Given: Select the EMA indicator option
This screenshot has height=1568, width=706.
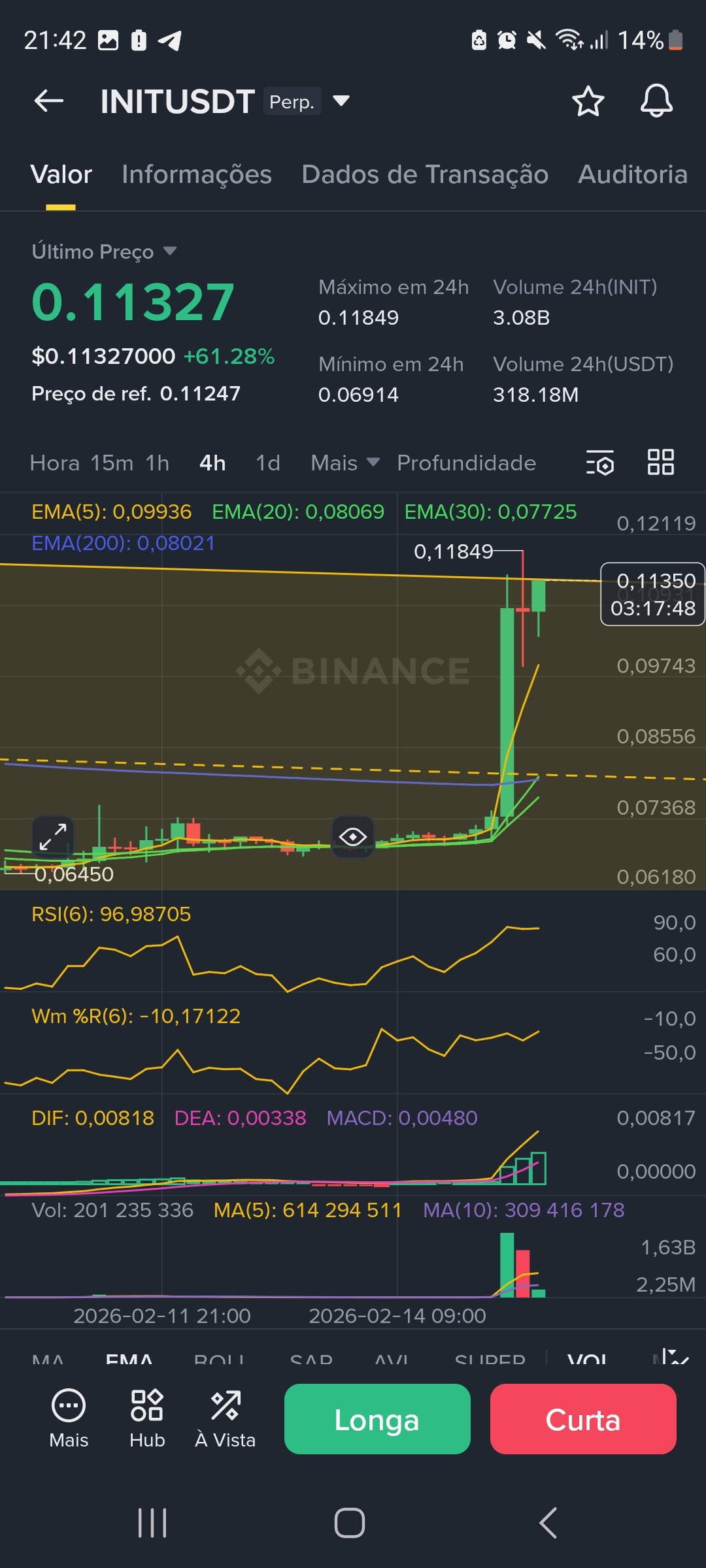Looking at the screenshot, I should click(x=129, y=1360).
